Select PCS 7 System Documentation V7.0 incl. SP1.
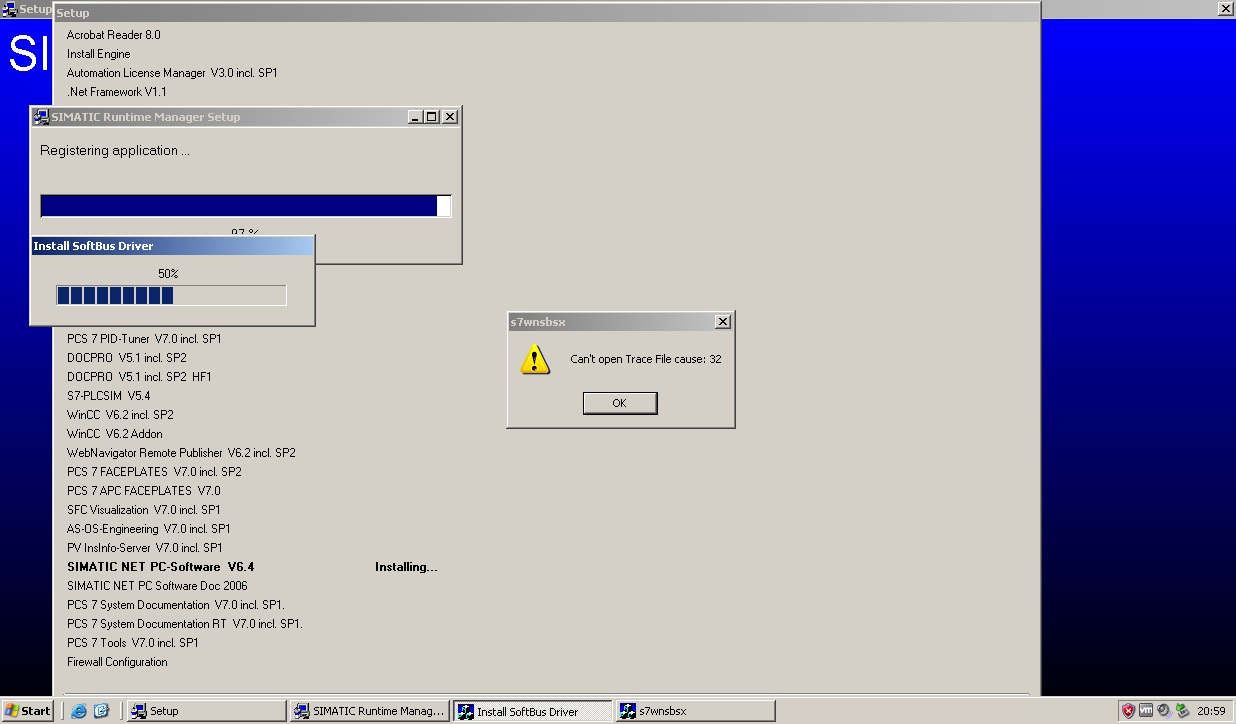The height and width of the screenshot is (724, 1236). pos(176,605)
